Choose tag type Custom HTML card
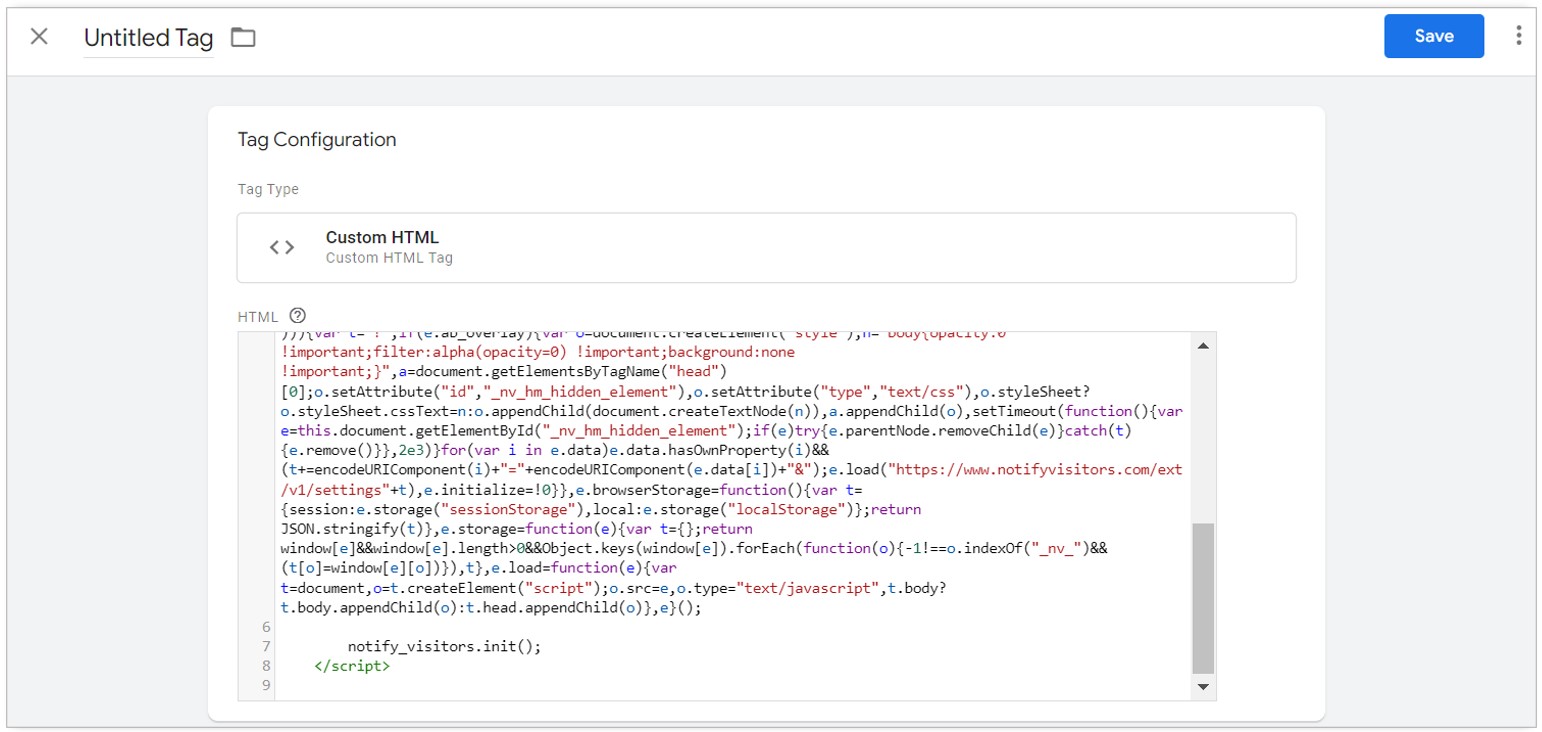 766,247
